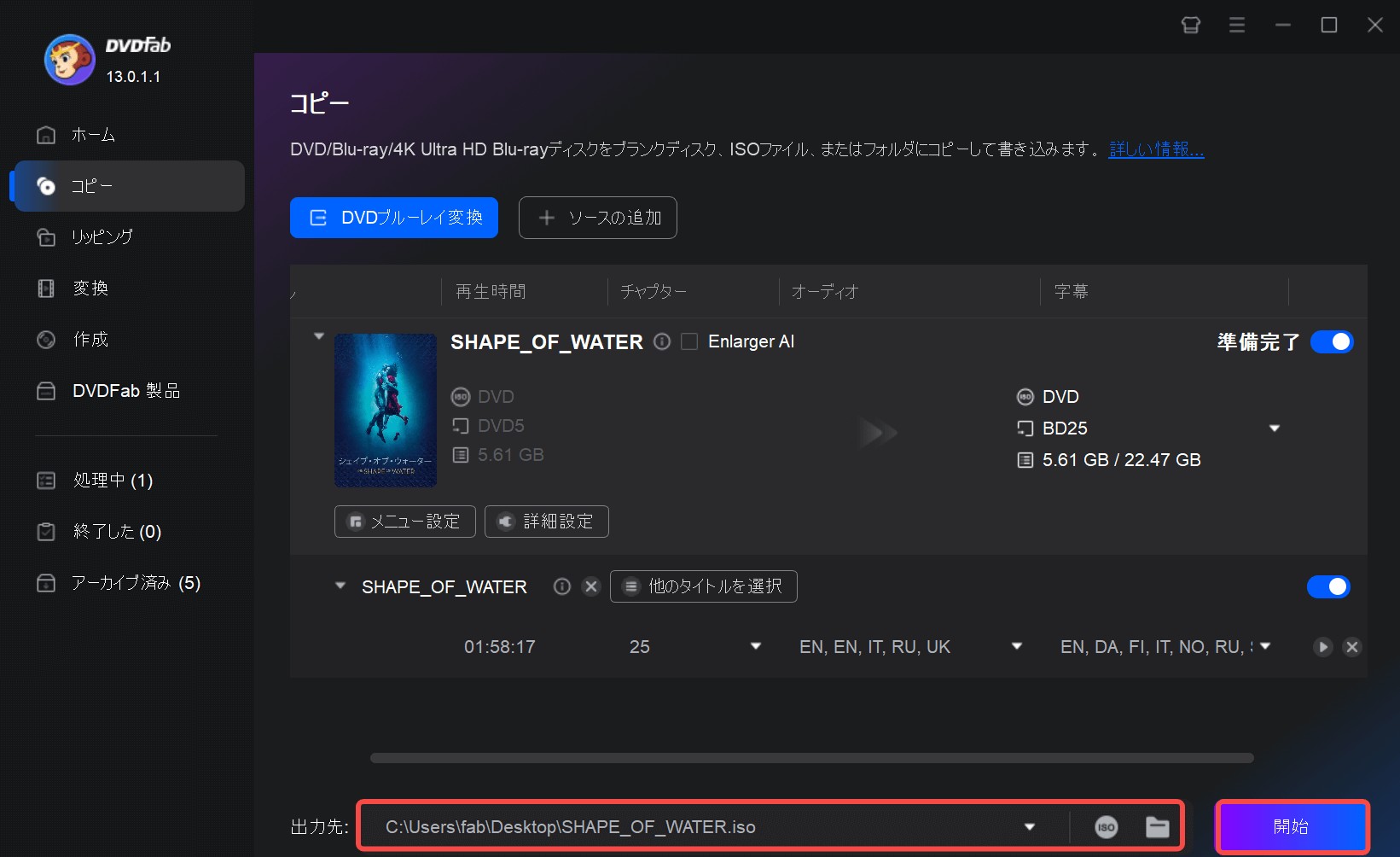Browse output folder icon
This screenshot has width=1400, height=857.
tap(1157, 826)
